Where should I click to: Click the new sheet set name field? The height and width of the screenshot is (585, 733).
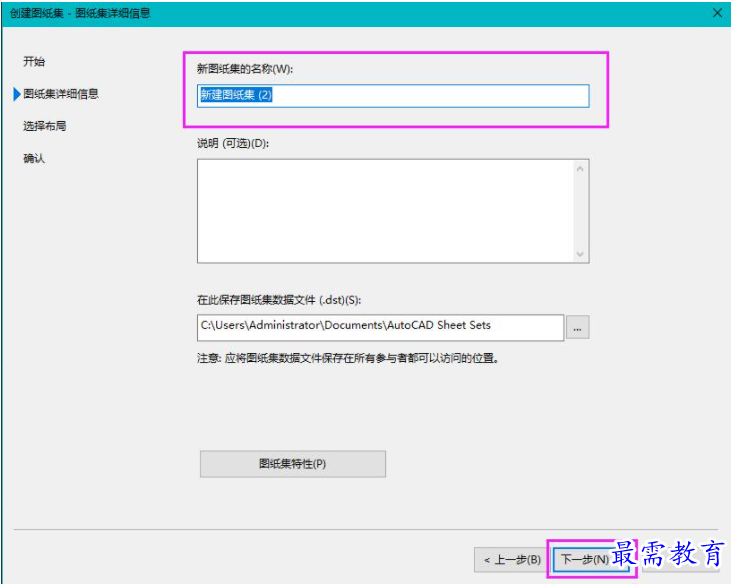(x=393, y=96)
